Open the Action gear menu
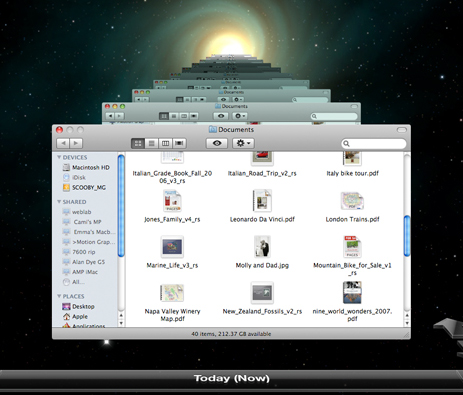463x395 pixels. [243, 143]
